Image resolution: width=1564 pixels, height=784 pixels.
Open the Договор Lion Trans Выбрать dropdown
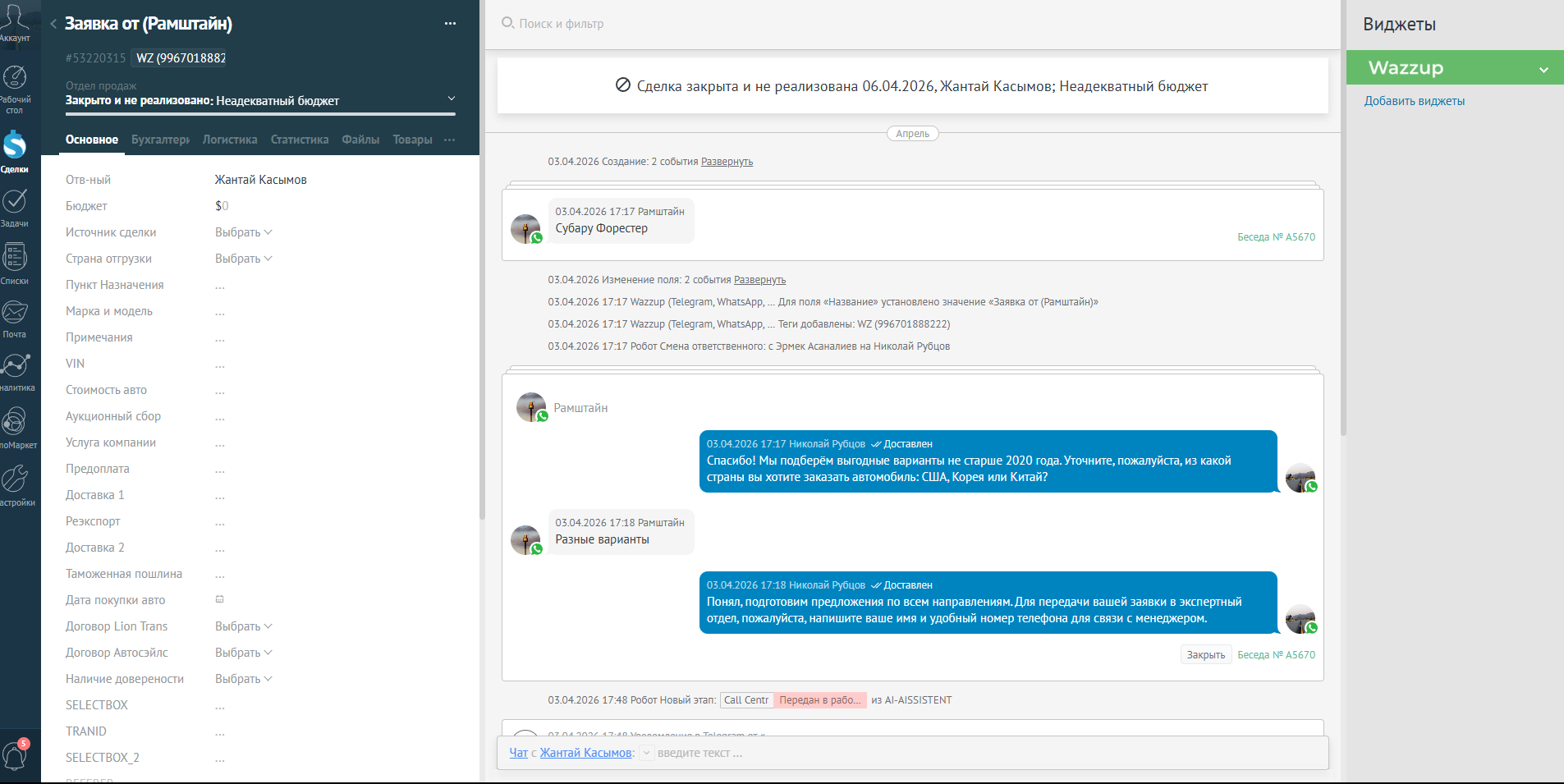243,626
